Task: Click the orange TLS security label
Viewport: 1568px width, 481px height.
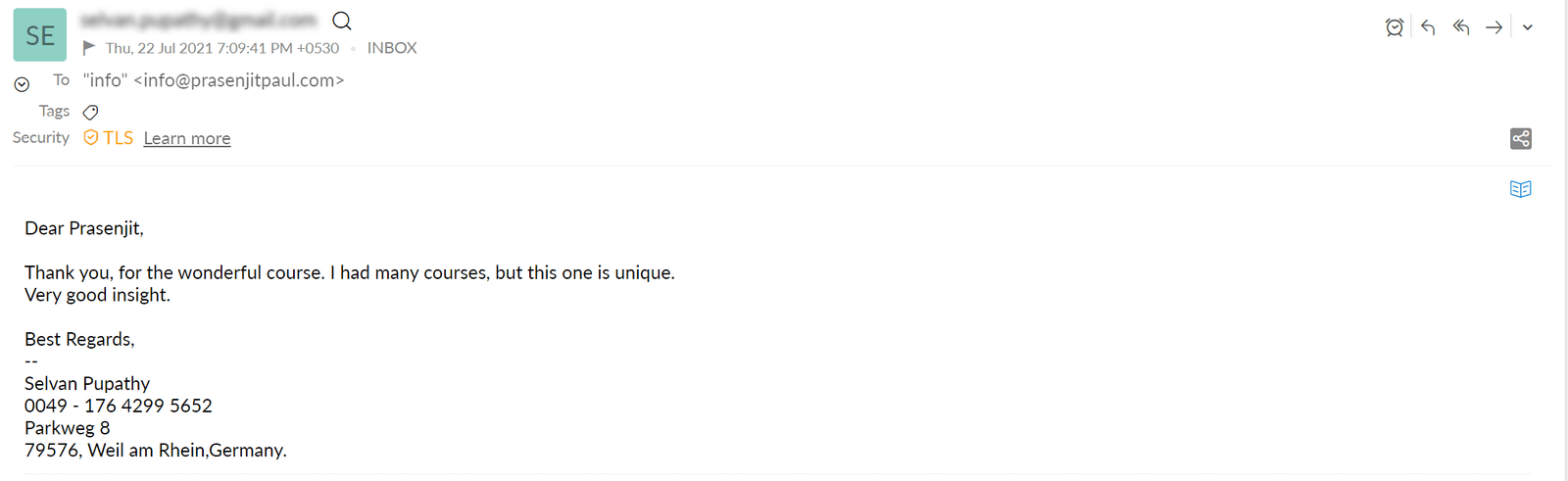Action: pyautogui.click(x=118, y=138)
